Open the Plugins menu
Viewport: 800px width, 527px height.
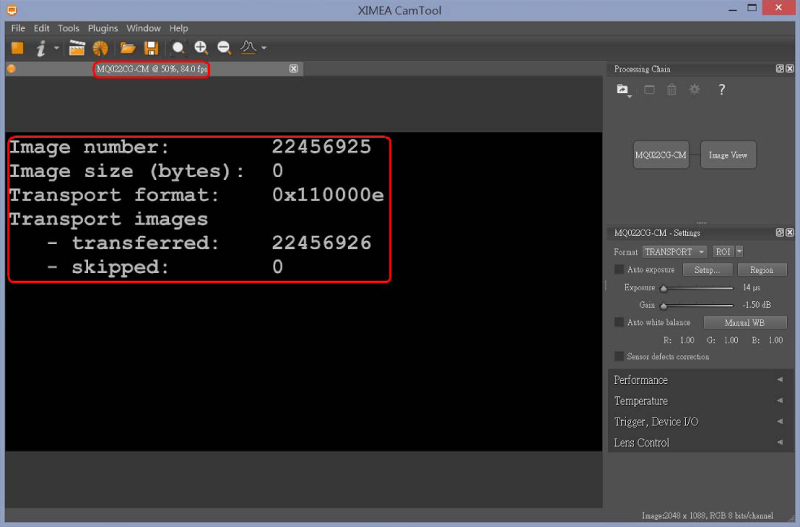pyautogui.click(x=102, y=28)
